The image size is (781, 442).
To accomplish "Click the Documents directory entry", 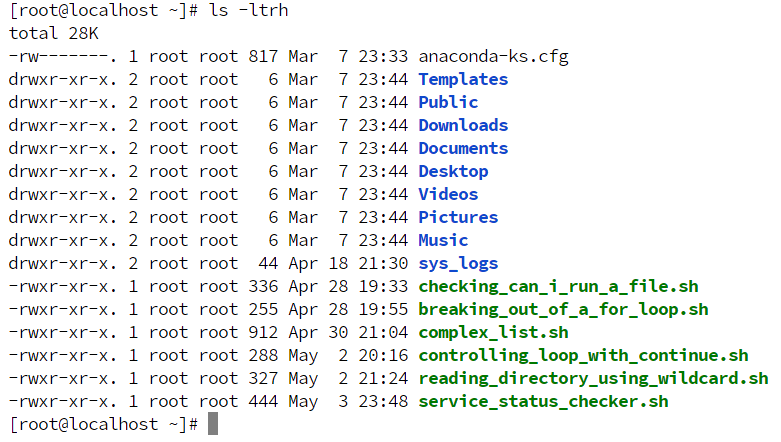I will [463, 148].
